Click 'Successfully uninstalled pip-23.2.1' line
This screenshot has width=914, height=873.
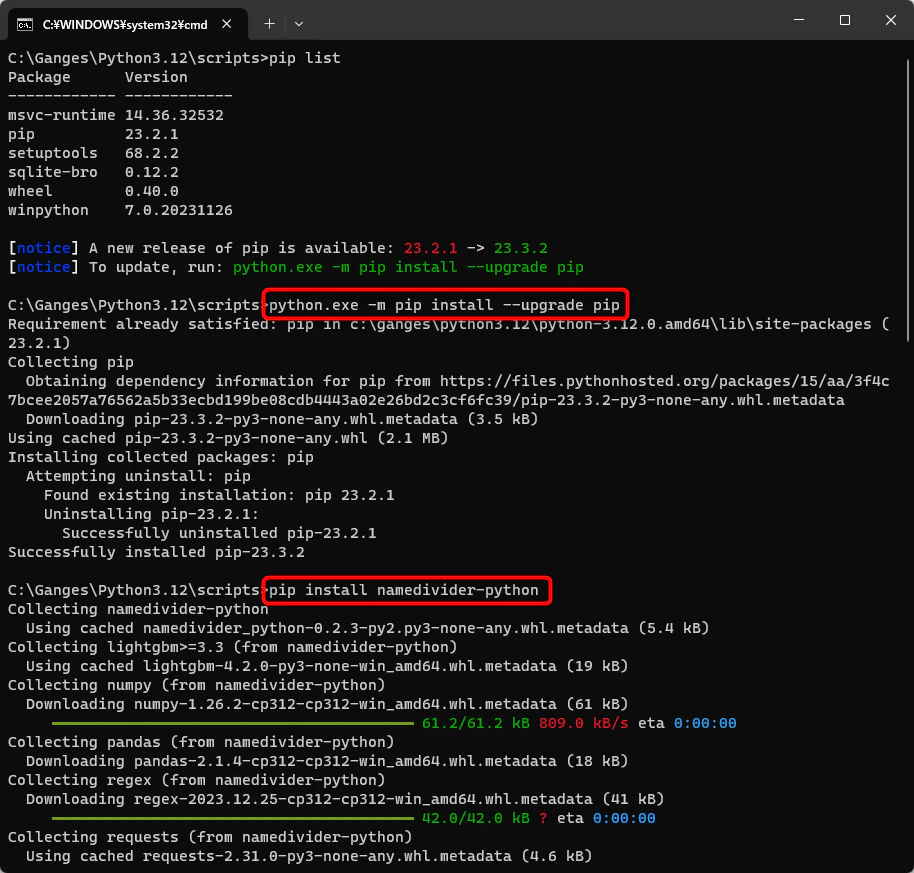click(219, 533)
